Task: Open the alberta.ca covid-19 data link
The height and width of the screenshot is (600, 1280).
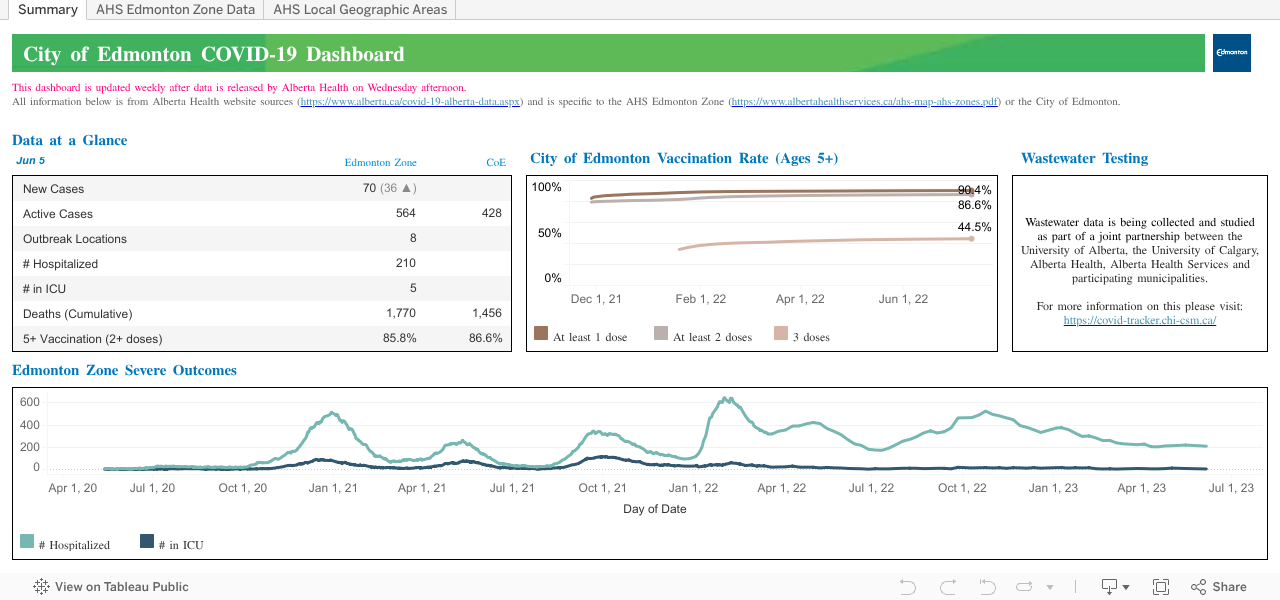Action: [410, 102]
